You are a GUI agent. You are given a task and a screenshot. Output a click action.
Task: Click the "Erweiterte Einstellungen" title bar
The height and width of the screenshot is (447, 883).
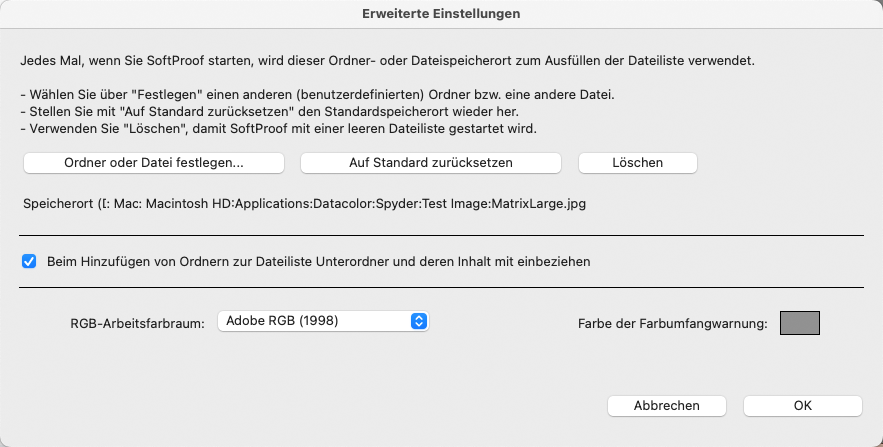click(x=442, y=14)
